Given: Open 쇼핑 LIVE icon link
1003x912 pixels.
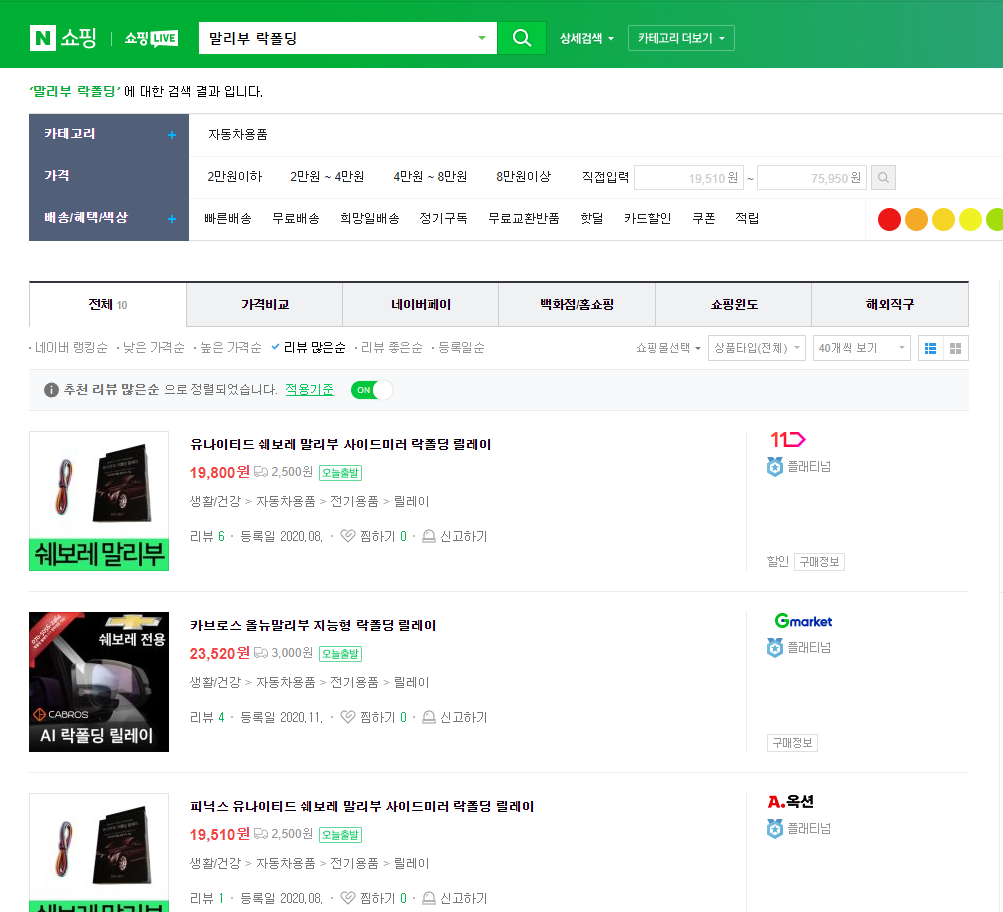Looking at the screenshot, I should (x=151, y=38).
